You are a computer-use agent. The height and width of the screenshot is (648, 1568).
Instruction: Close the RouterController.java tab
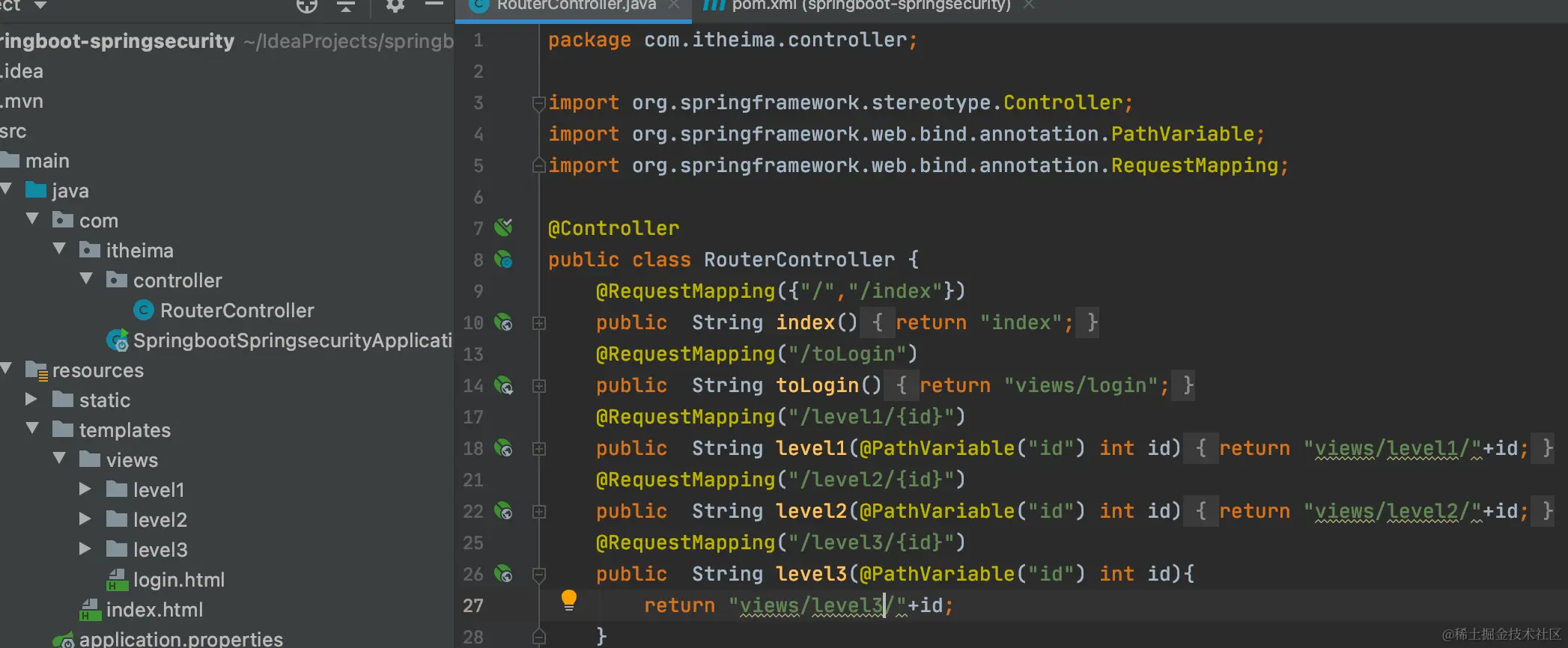[x=674, y=5]
